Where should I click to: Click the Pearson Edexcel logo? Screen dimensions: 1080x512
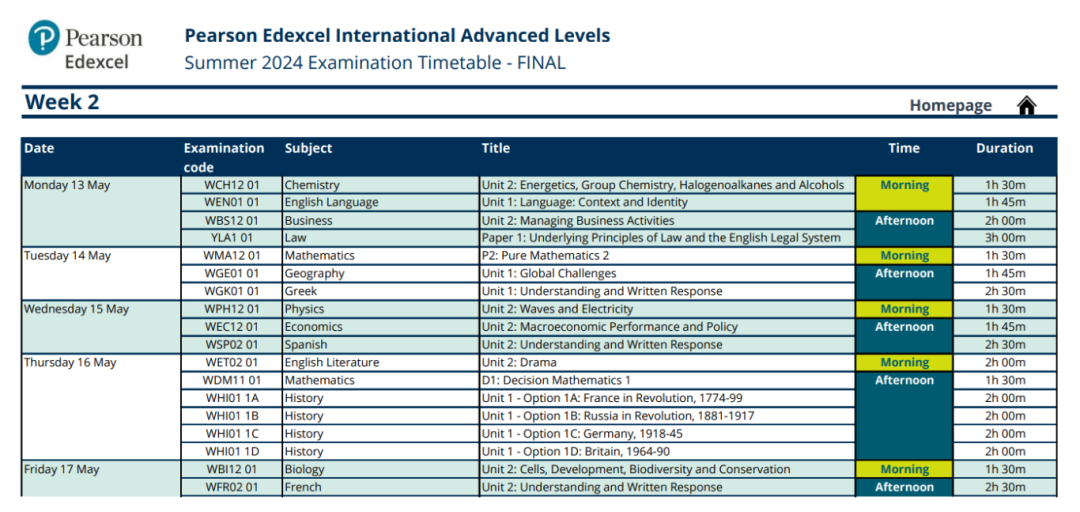coord(85,45)
